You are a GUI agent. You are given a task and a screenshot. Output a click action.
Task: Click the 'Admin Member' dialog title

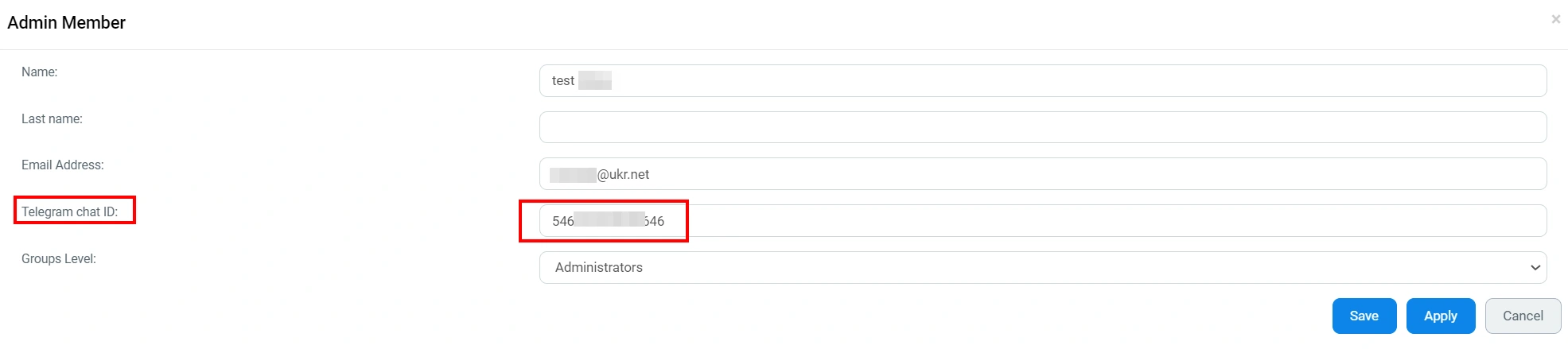(66, 23)
